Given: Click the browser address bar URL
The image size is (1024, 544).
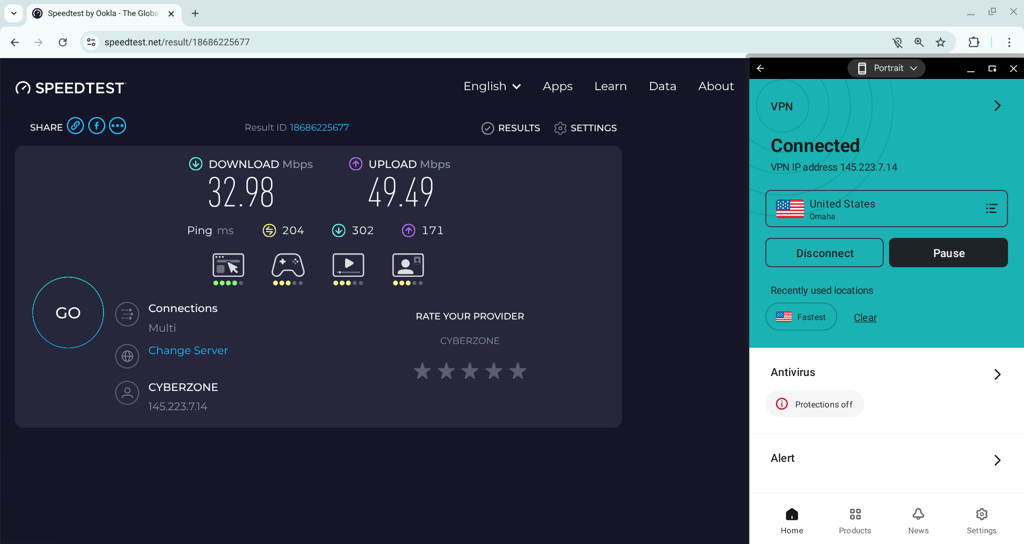Looking at the screenshot, I should (x=177, y=42).
